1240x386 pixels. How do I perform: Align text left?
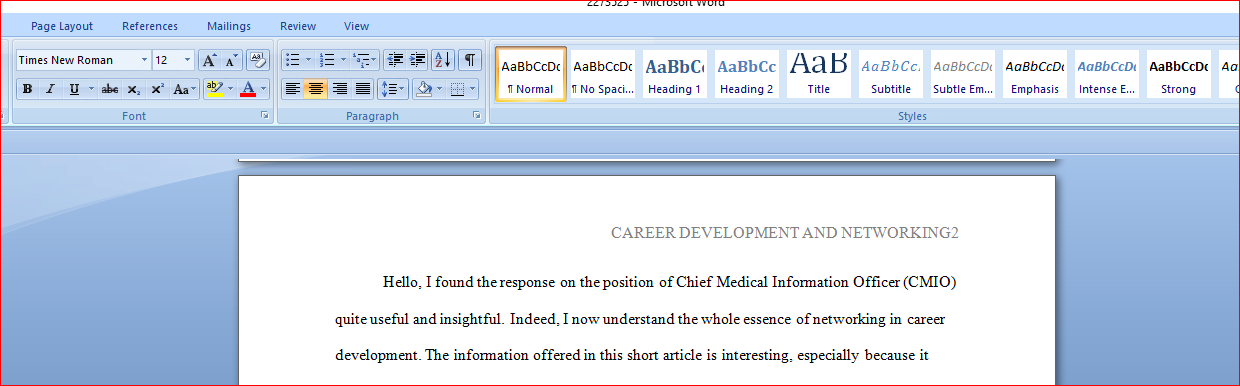[x=292, y=89]
